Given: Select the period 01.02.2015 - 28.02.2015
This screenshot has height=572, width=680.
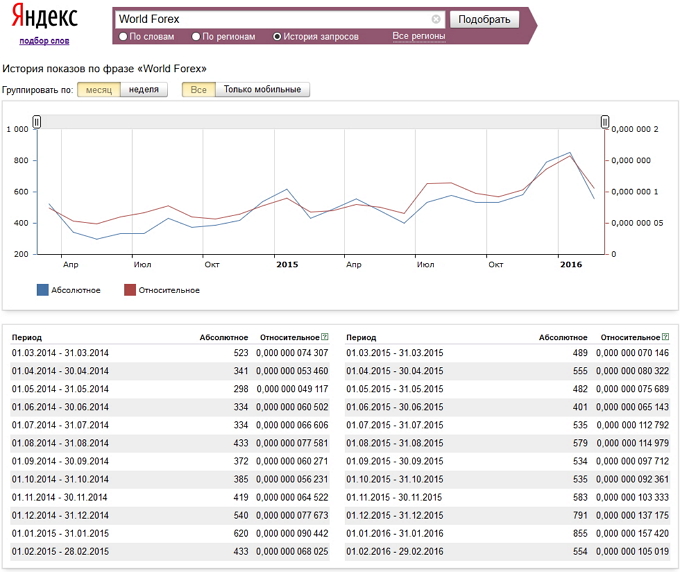Looking at the screenshot, I should point(60,552).
